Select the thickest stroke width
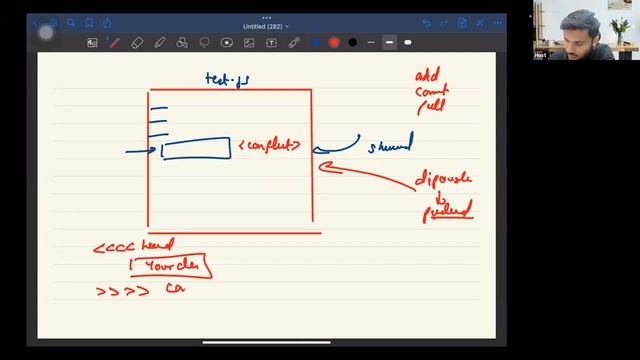Image resolution: width=640 pixels, height=360 pixels. pos(408,42)
